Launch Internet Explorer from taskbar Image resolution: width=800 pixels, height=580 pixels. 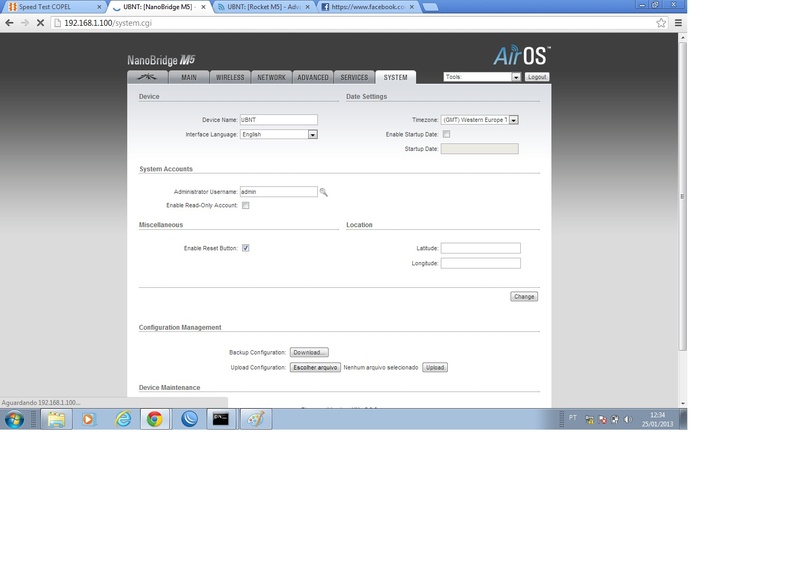[123, 419]
